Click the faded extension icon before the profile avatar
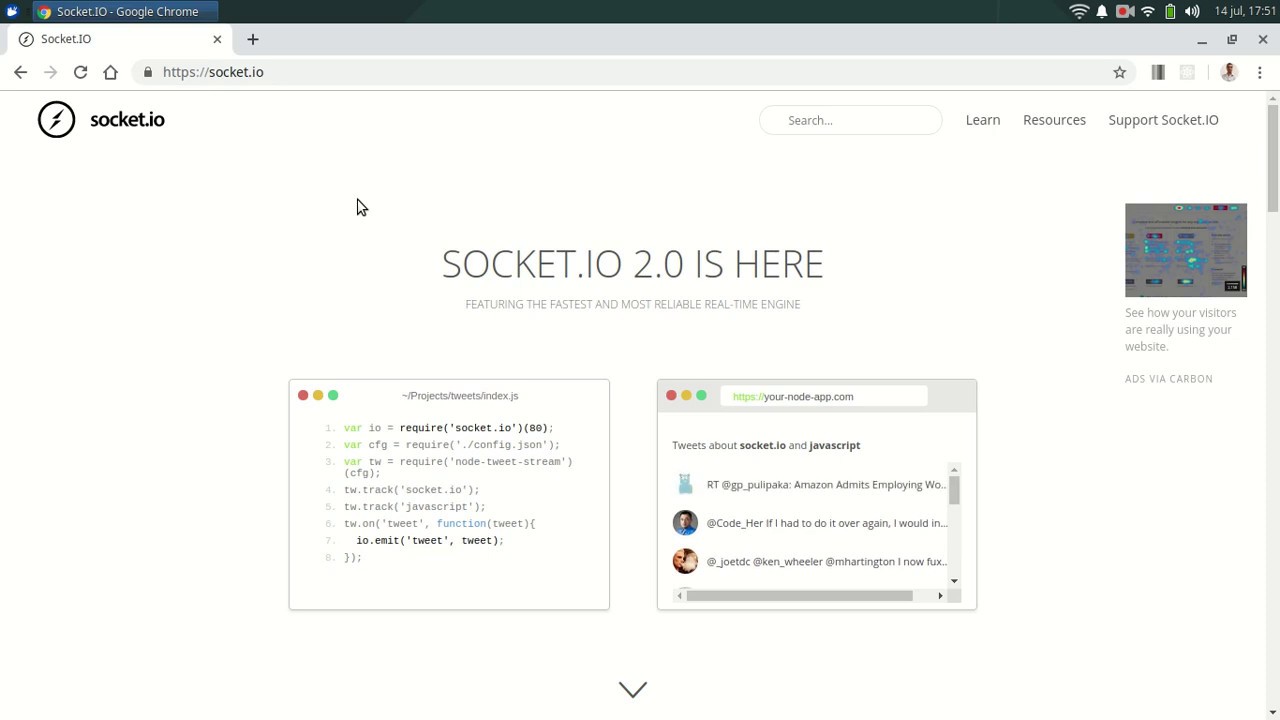 [x=1187, y=72]
